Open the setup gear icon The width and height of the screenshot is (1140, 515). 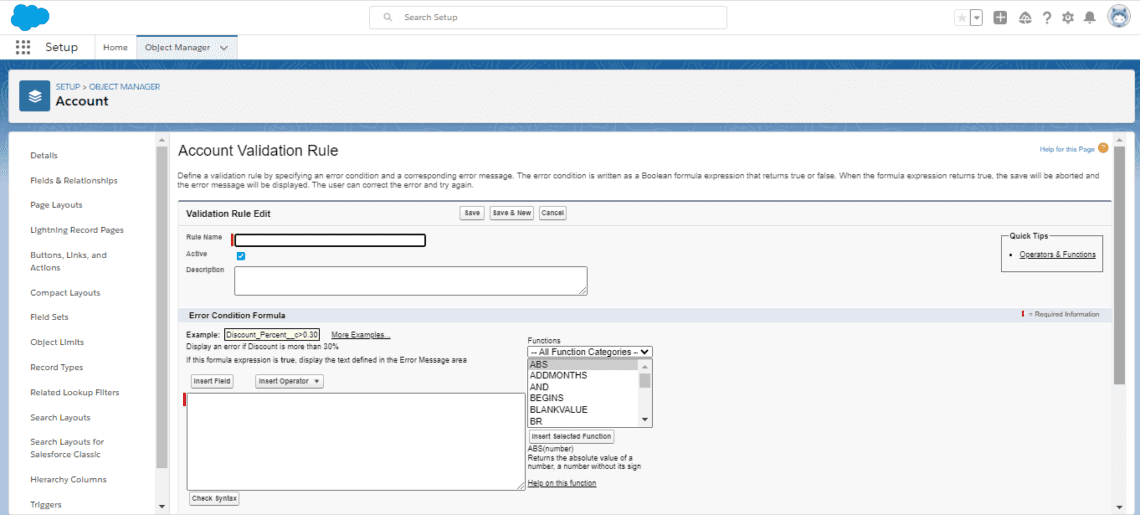point(1067,17)
